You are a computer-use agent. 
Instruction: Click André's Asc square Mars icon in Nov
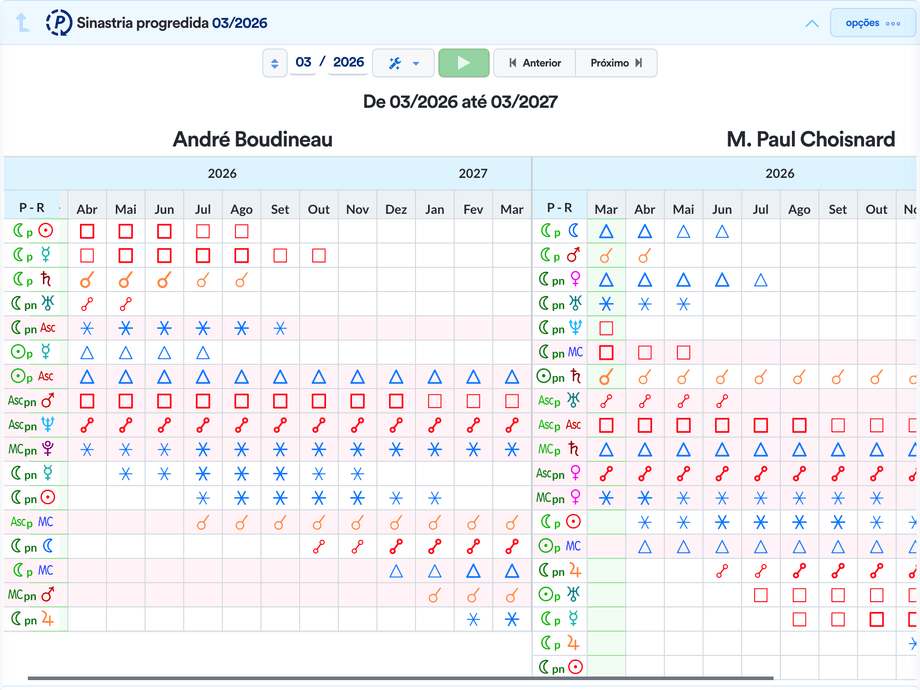pyautogui.click(x=357, y=401)
